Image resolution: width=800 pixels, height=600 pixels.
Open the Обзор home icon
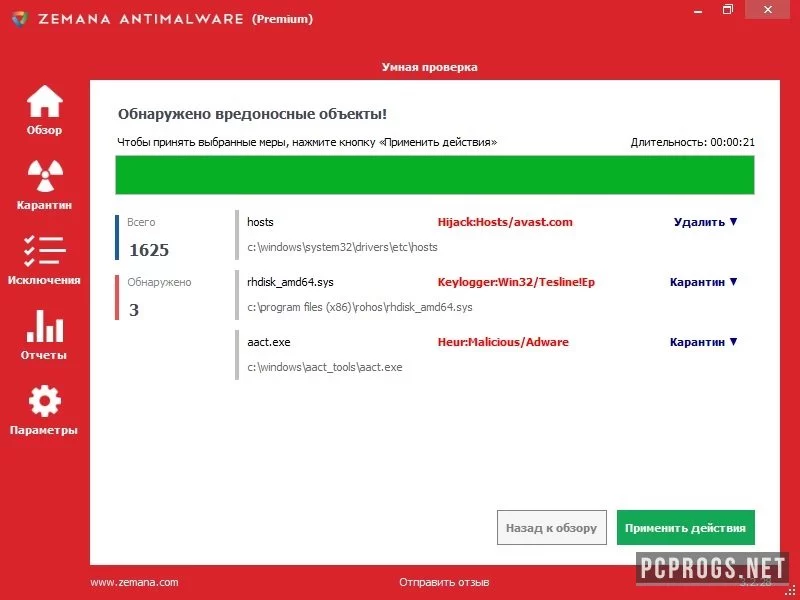tap(44, 101)
